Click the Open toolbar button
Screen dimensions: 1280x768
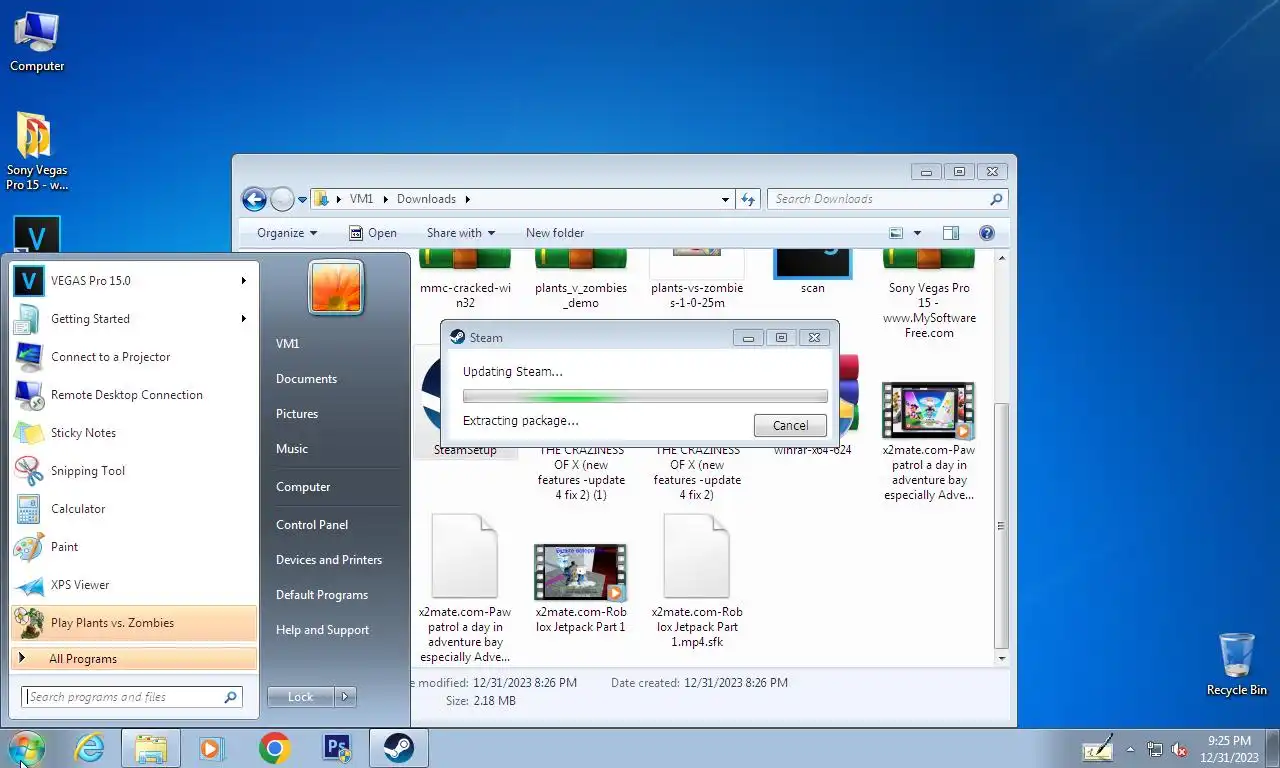coord(373,233)
